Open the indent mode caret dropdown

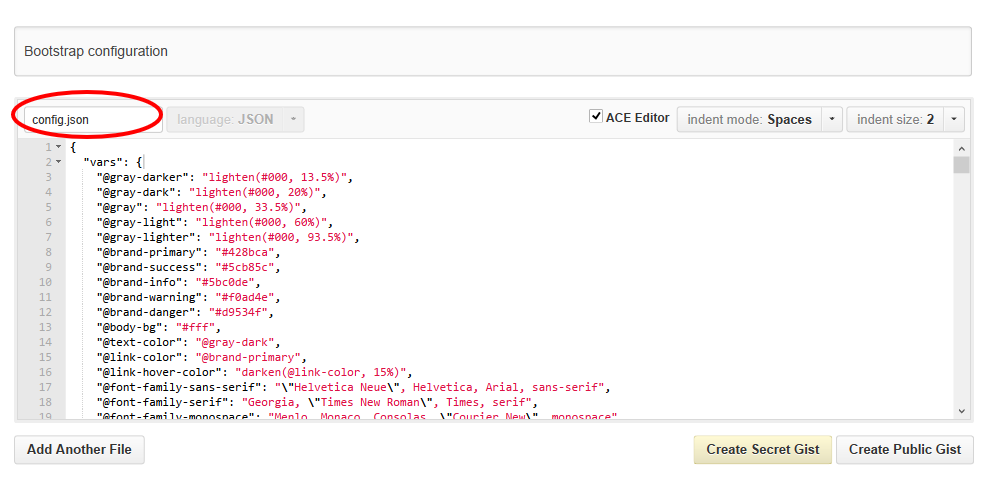point(832,119)
